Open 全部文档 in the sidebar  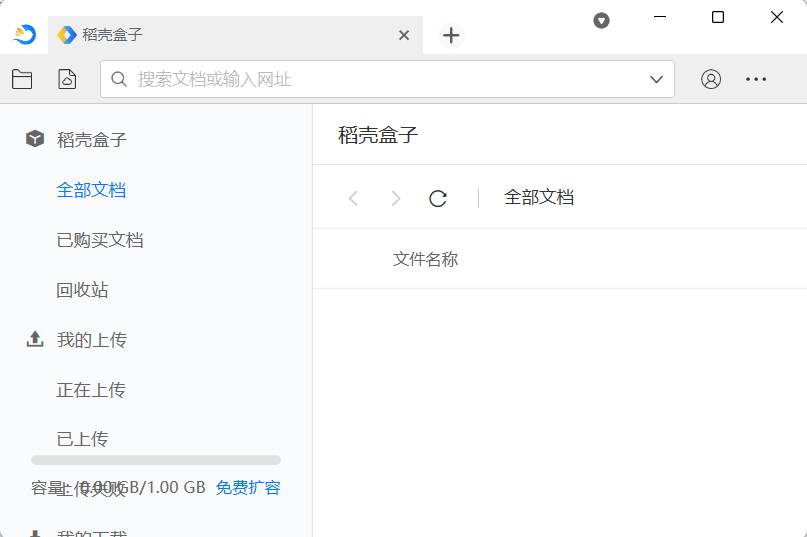(91, 190)
